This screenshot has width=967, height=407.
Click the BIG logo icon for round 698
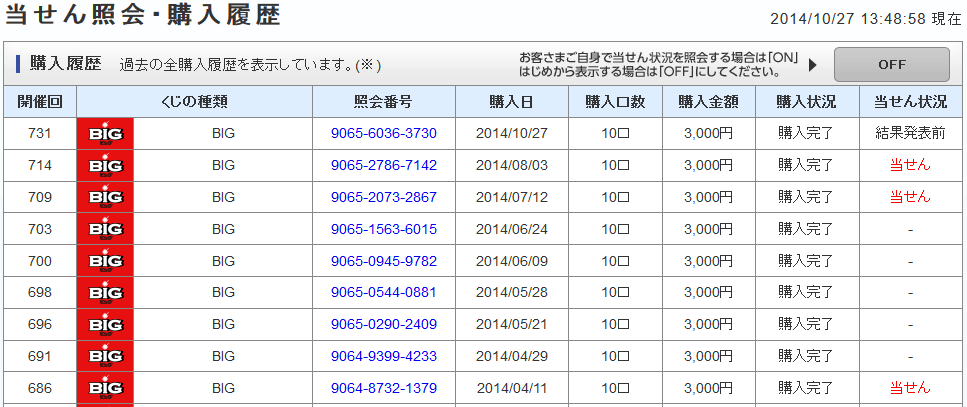[x=105, y=293]
